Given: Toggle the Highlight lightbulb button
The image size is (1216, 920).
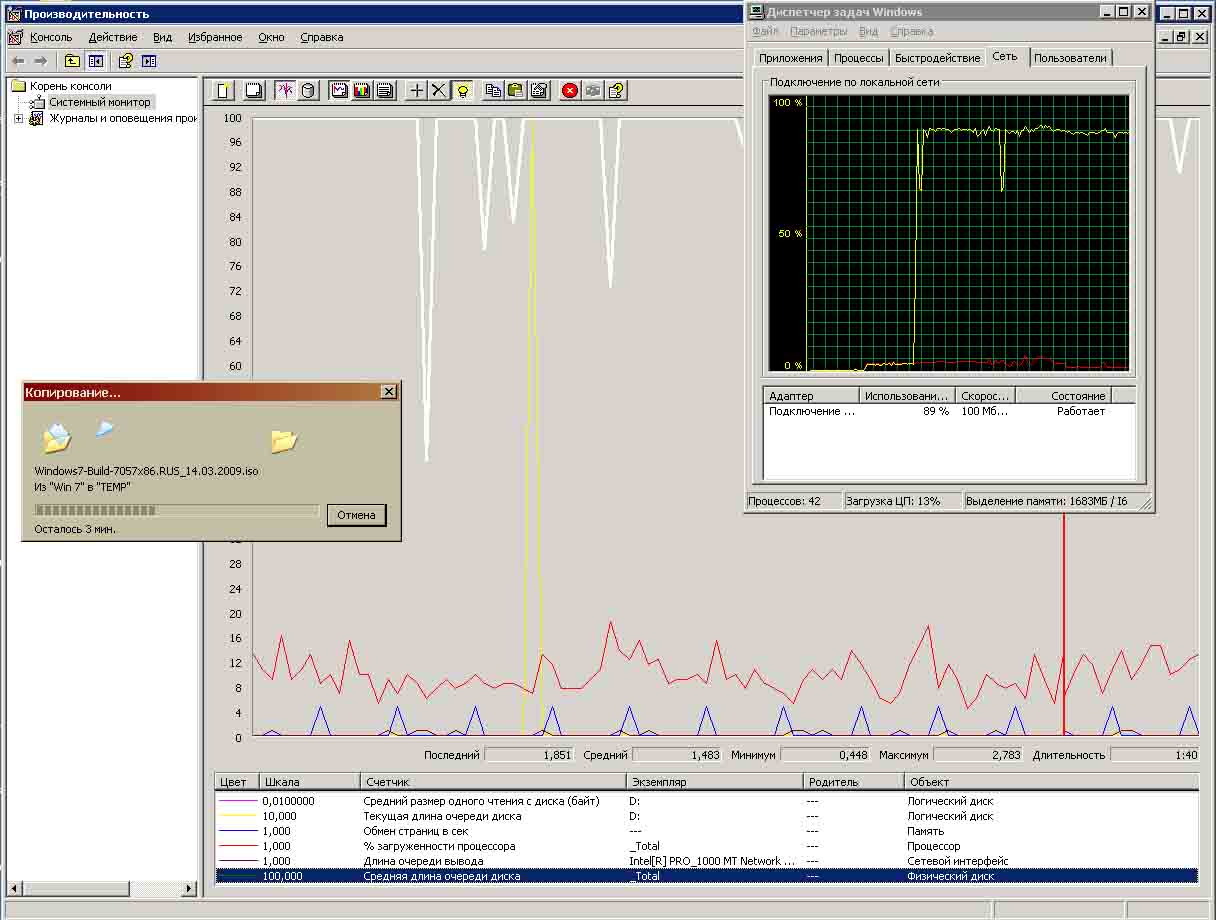Looking at the screenshot, I should pyautogui.click(x=462, y=91).
